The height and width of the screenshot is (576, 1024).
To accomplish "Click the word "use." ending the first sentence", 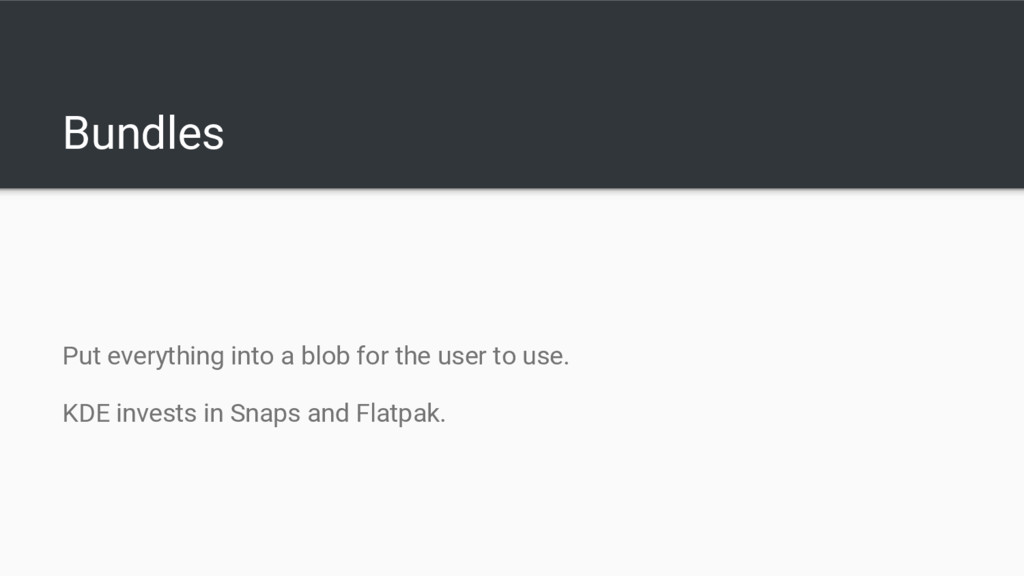I will [x=545, y=357].
